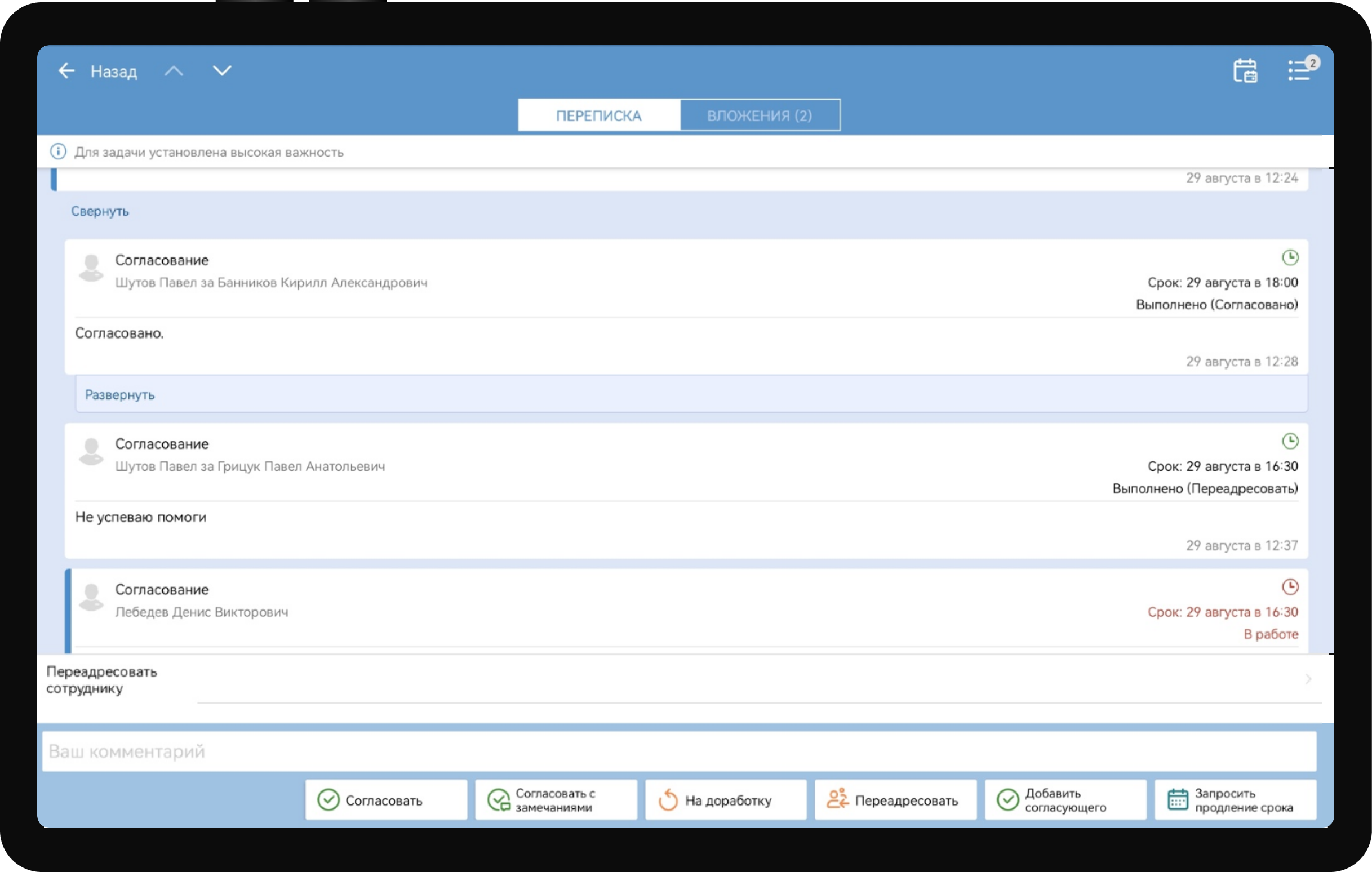Viewport: 1372px width, 872px height.
Task: Switch to ПЕРЕПИСКА tab
Action: 599,115
